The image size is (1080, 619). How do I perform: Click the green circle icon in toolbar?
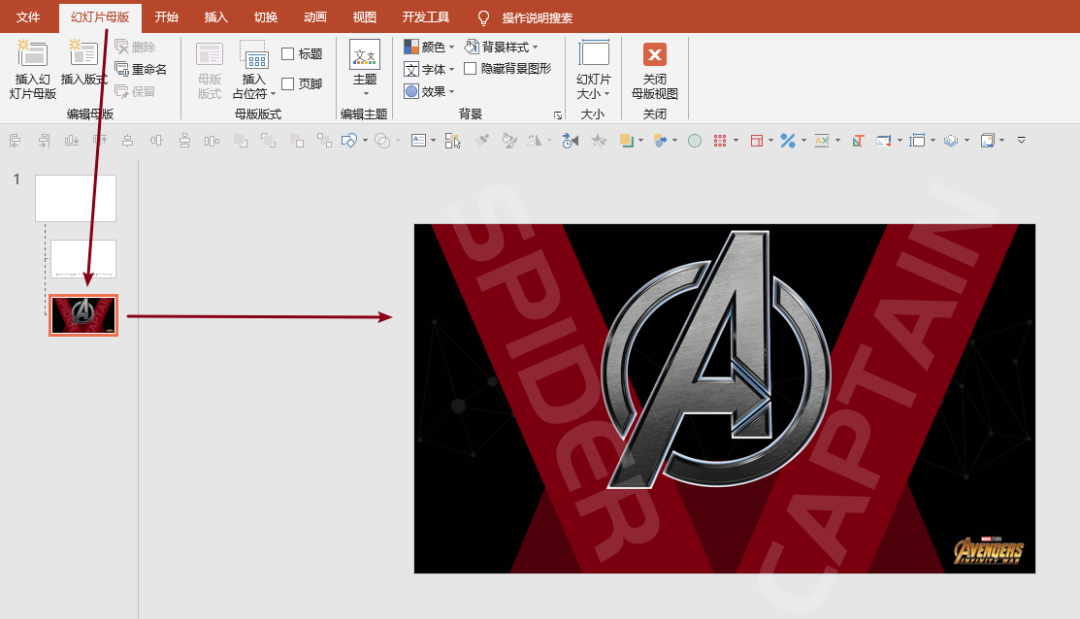pos(694,140)
